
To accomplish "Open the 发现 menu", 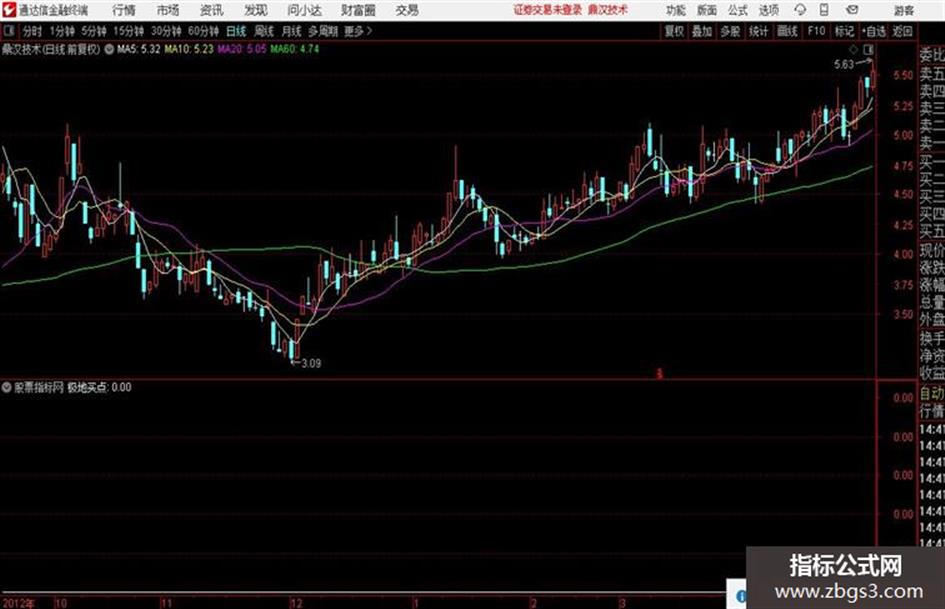I will [x=256, y=10].
